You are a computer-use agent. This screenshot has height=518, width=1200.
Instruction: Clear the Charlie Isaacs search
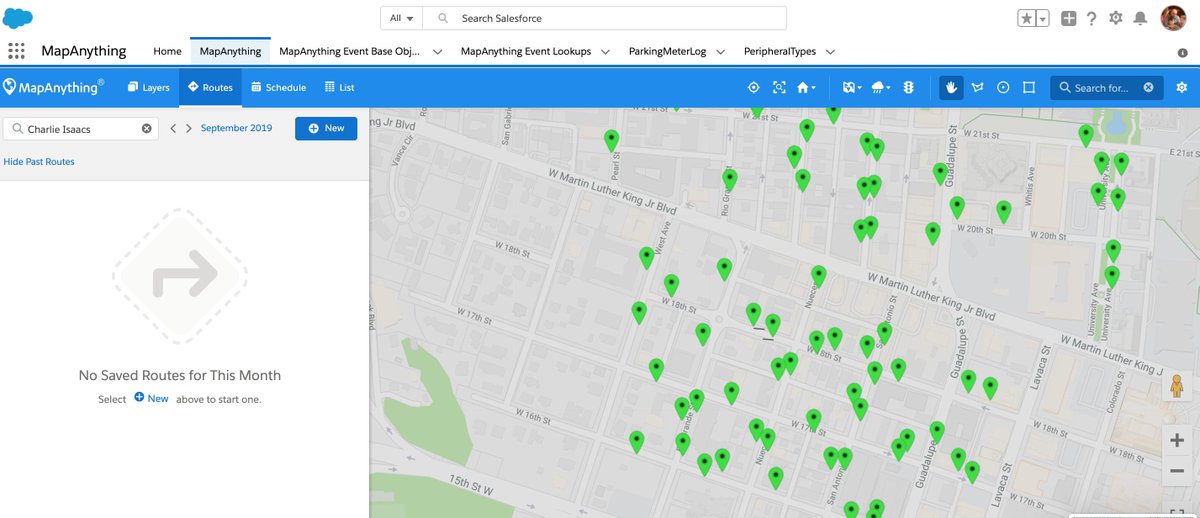[x=146, y=128]
